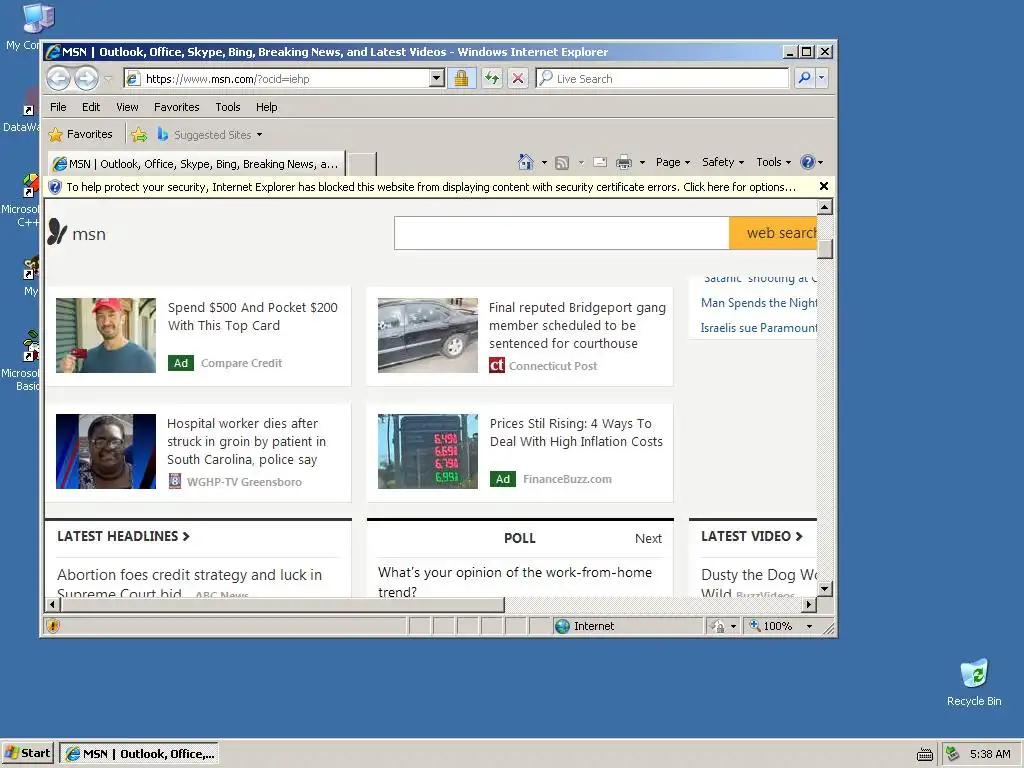
Task: Select the MSN browser tab
Action: click(x=195, y=164)
